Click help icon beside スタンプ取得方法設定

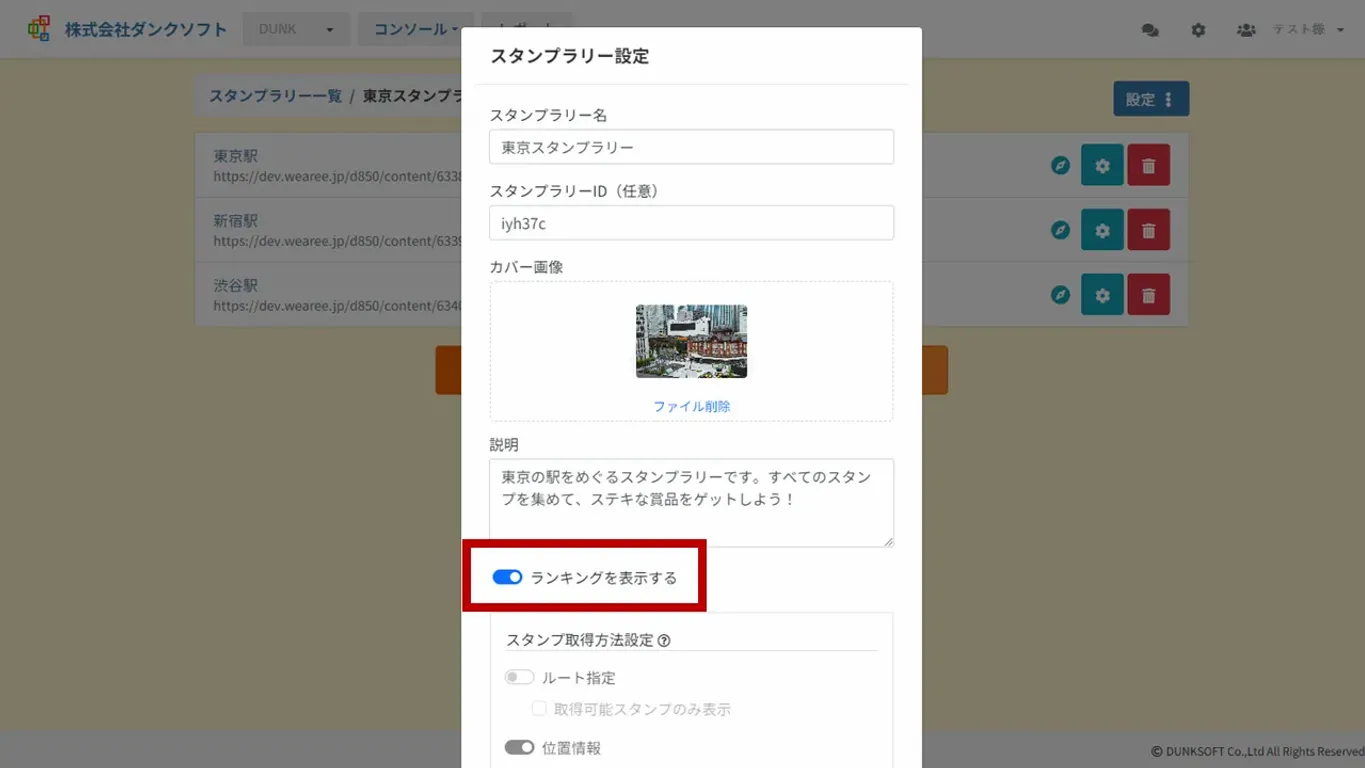[x=664, y=640]
